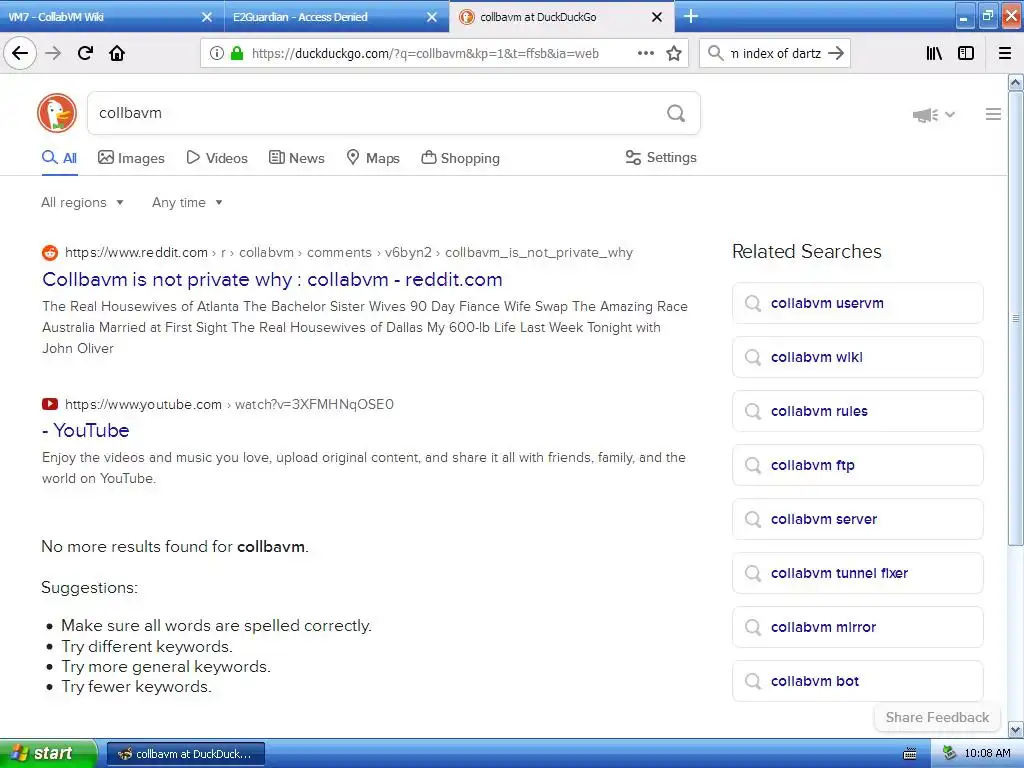Click the DuckDuckGo duck logo

57,113
